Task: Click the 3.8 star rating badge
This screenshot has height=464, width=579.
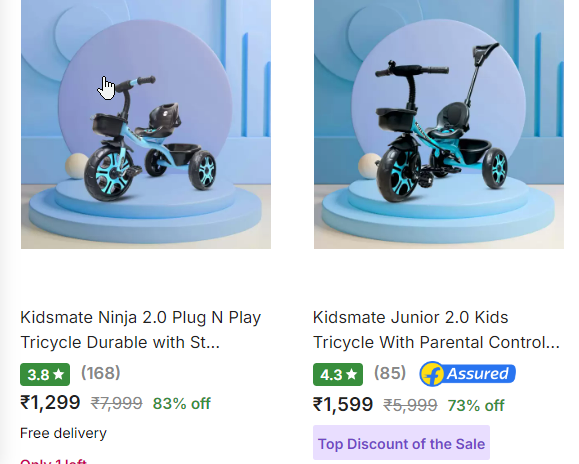Action: [45, 374]
